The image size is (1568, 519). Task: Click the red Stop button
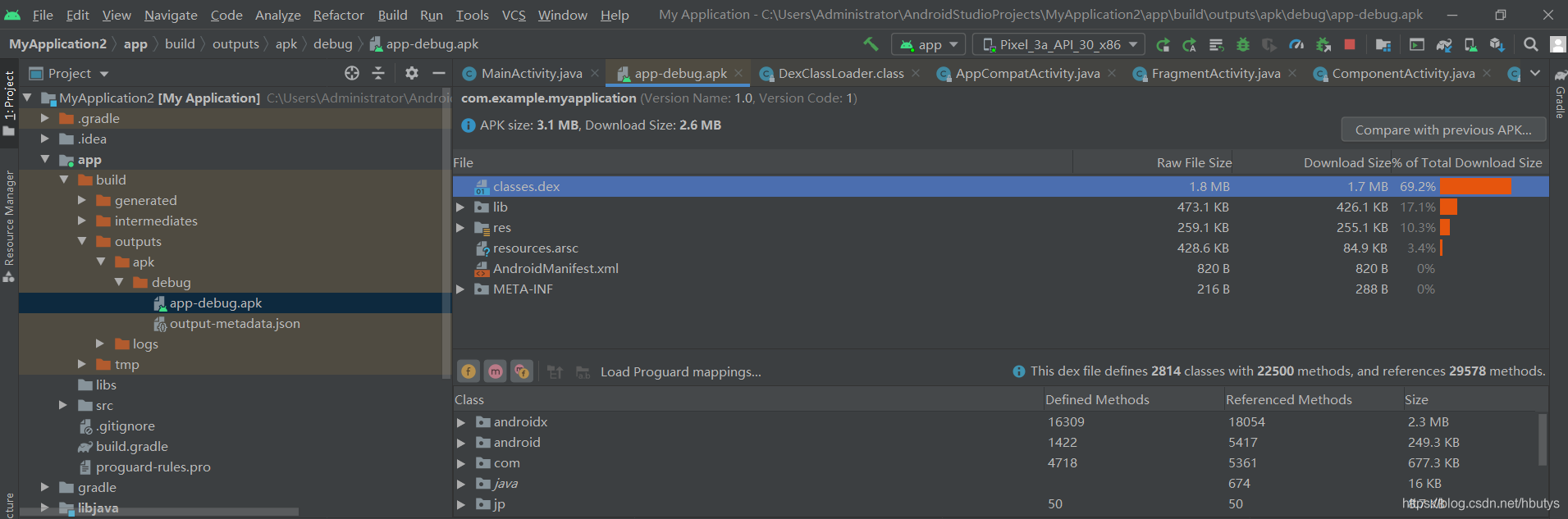click(x=1350, y=44)
